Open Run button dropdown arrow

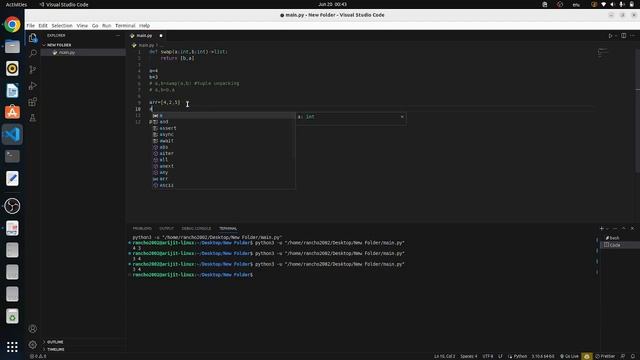click(x=616, y=36)
